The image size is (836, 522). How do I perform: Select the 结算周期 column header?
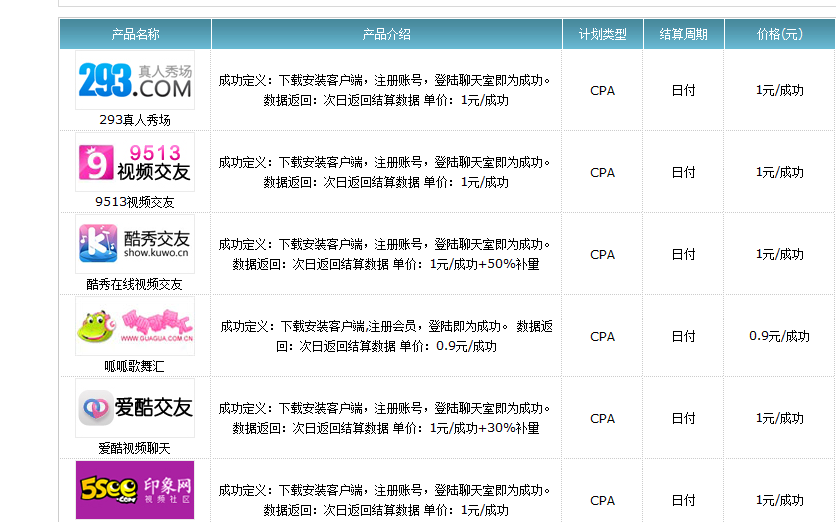[x=683, y=34]
